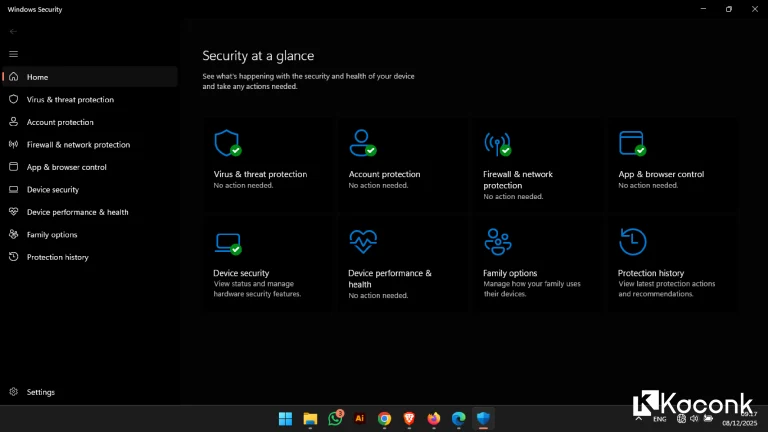Click 'View latest protection actions and recommendations.' text
This screenshot has height=432, width=768.
point(667,289)
